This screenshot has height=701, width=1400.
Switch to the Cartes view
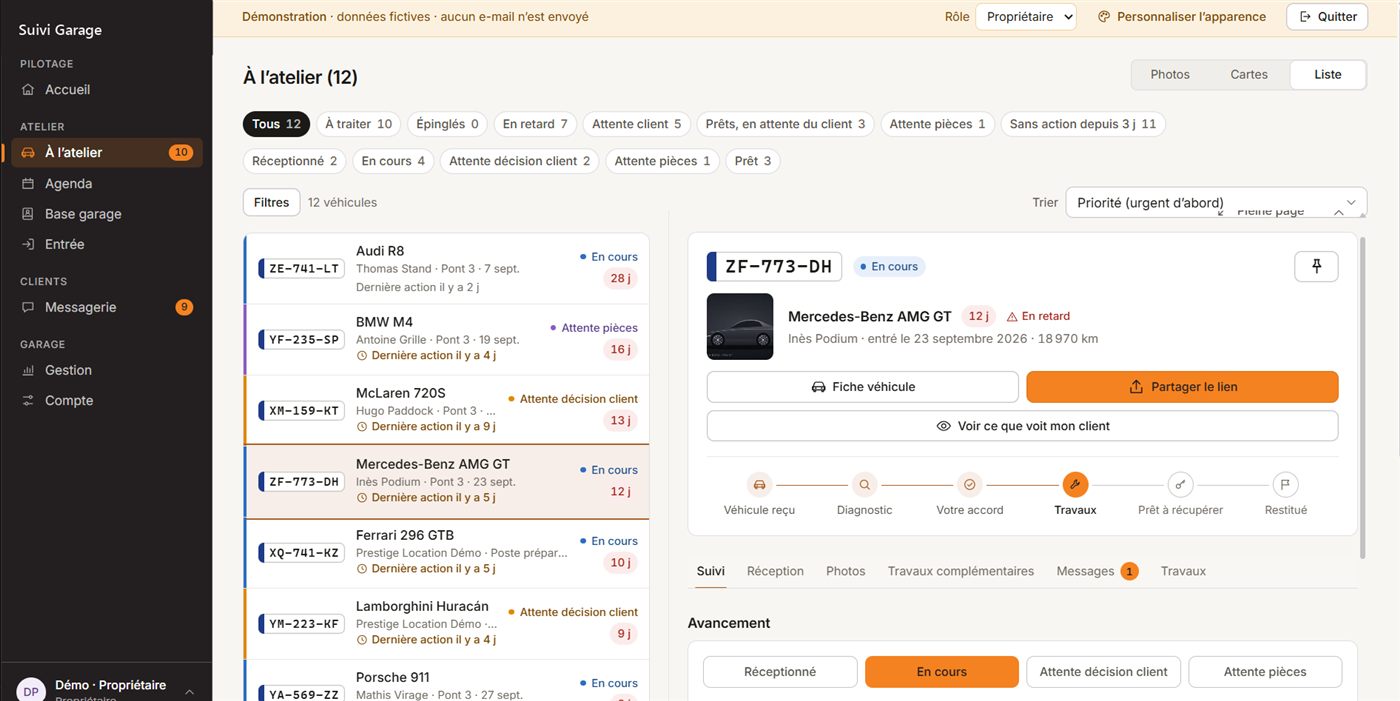pyautogui.click(x=1249, y=74)
